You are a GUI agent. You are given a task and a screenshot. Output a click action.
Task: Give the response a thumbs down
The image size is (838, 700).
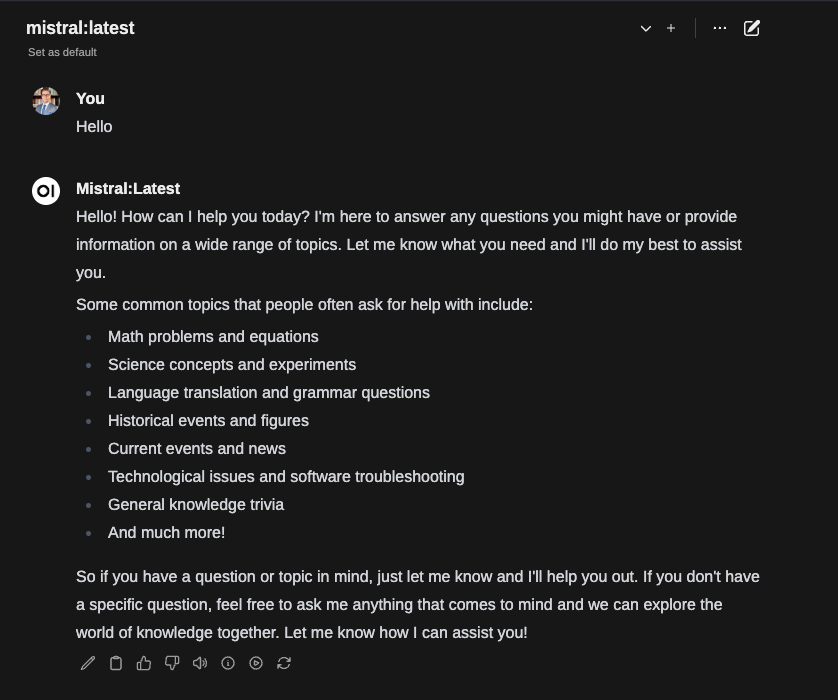coord(172,663)
